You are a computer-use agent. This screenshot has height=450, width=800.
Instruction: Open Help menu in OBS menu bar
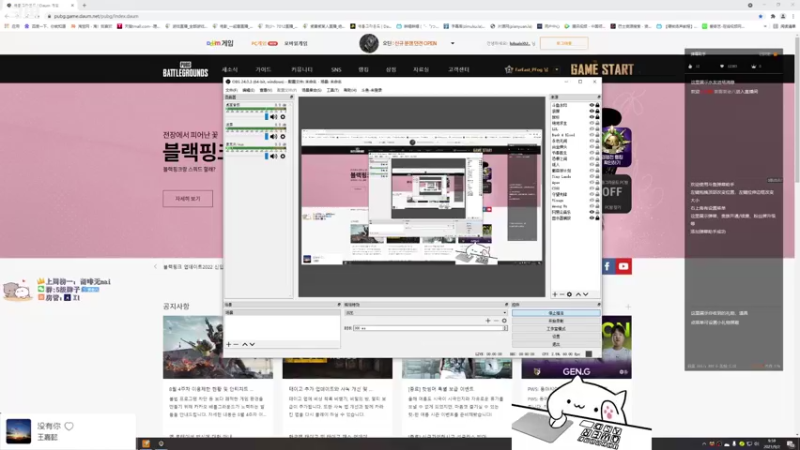click(350, 90)
